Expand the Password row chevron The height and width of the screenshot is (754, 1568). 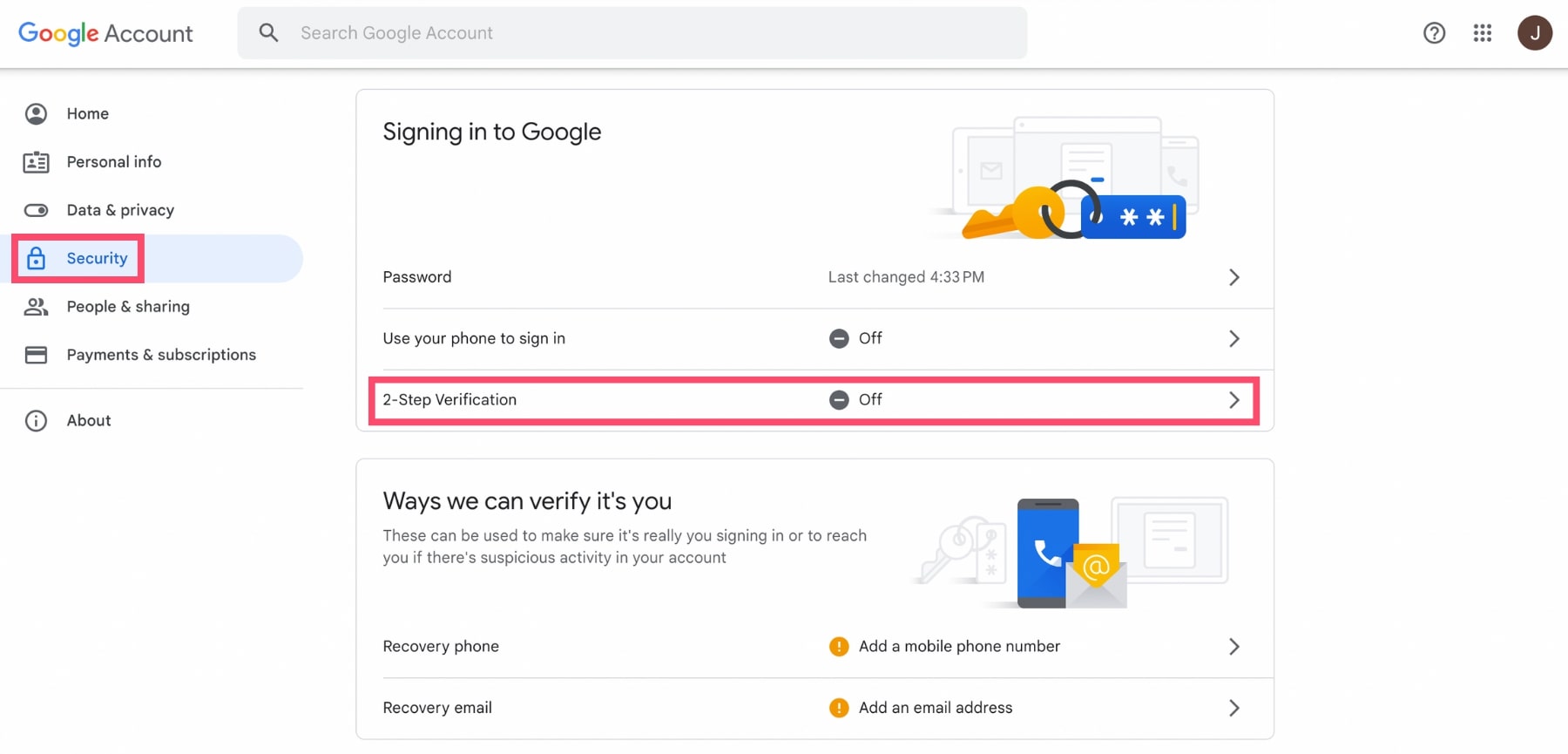coord(1233,277)
